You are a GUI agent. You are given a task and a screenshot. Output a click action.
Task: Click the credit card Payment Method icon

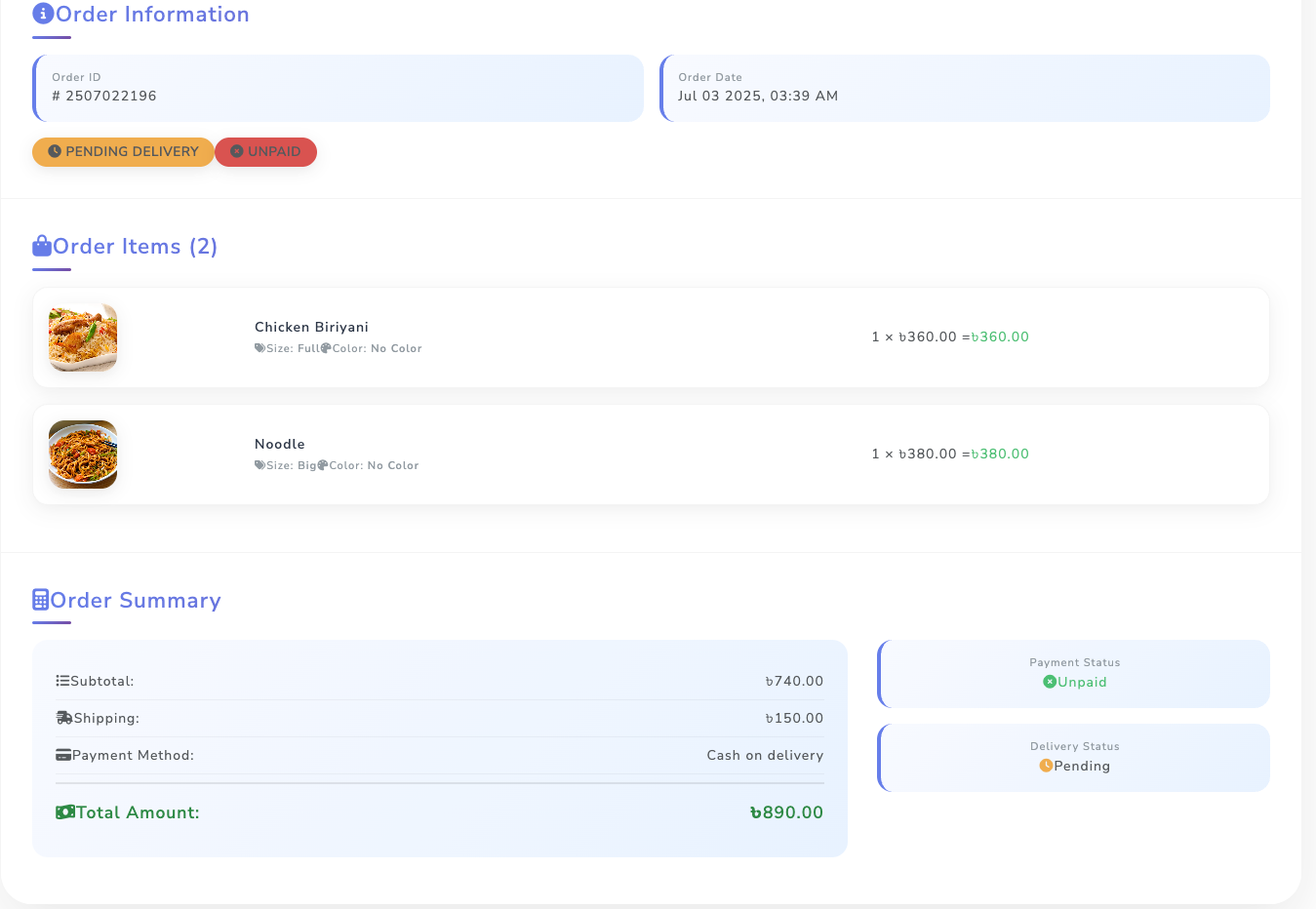tap(63, 755)
